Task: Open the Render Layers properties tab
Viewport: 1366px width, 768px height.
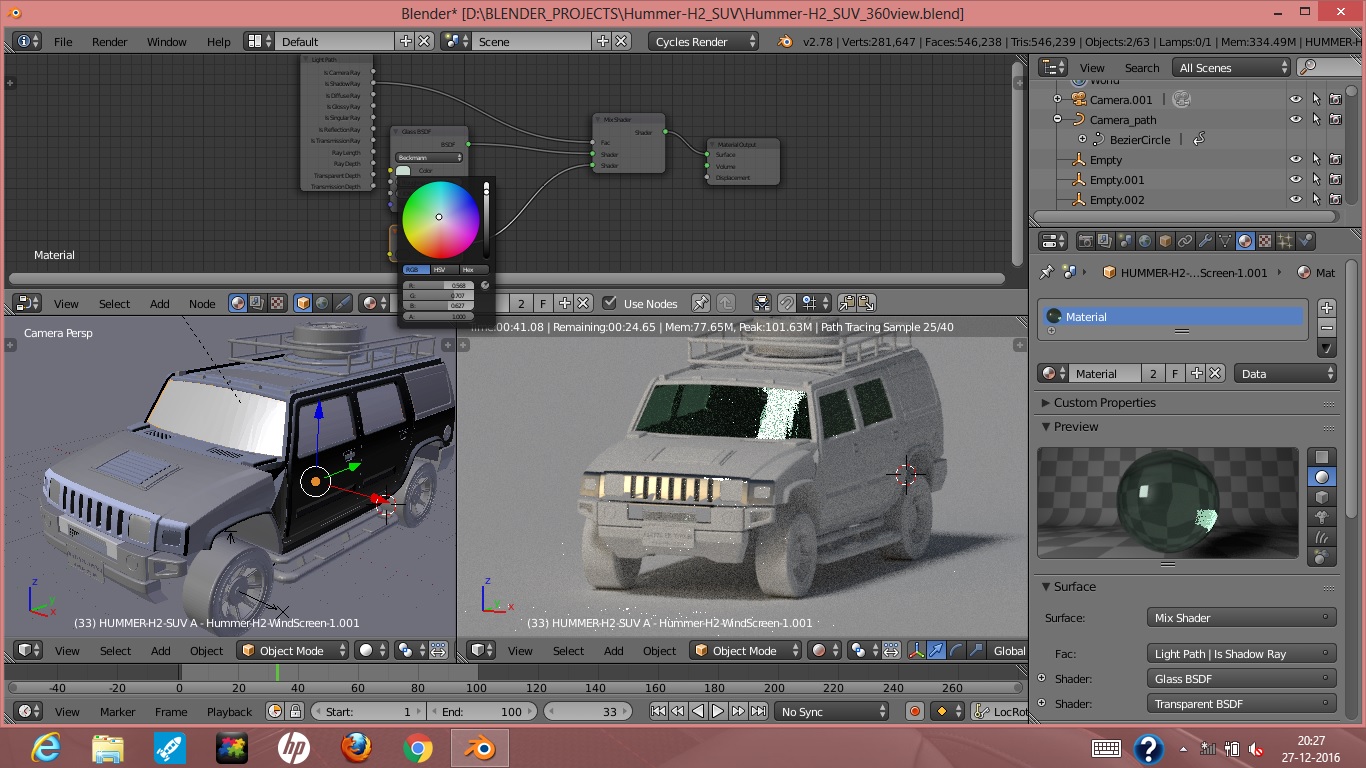Action: (1104, 241)
